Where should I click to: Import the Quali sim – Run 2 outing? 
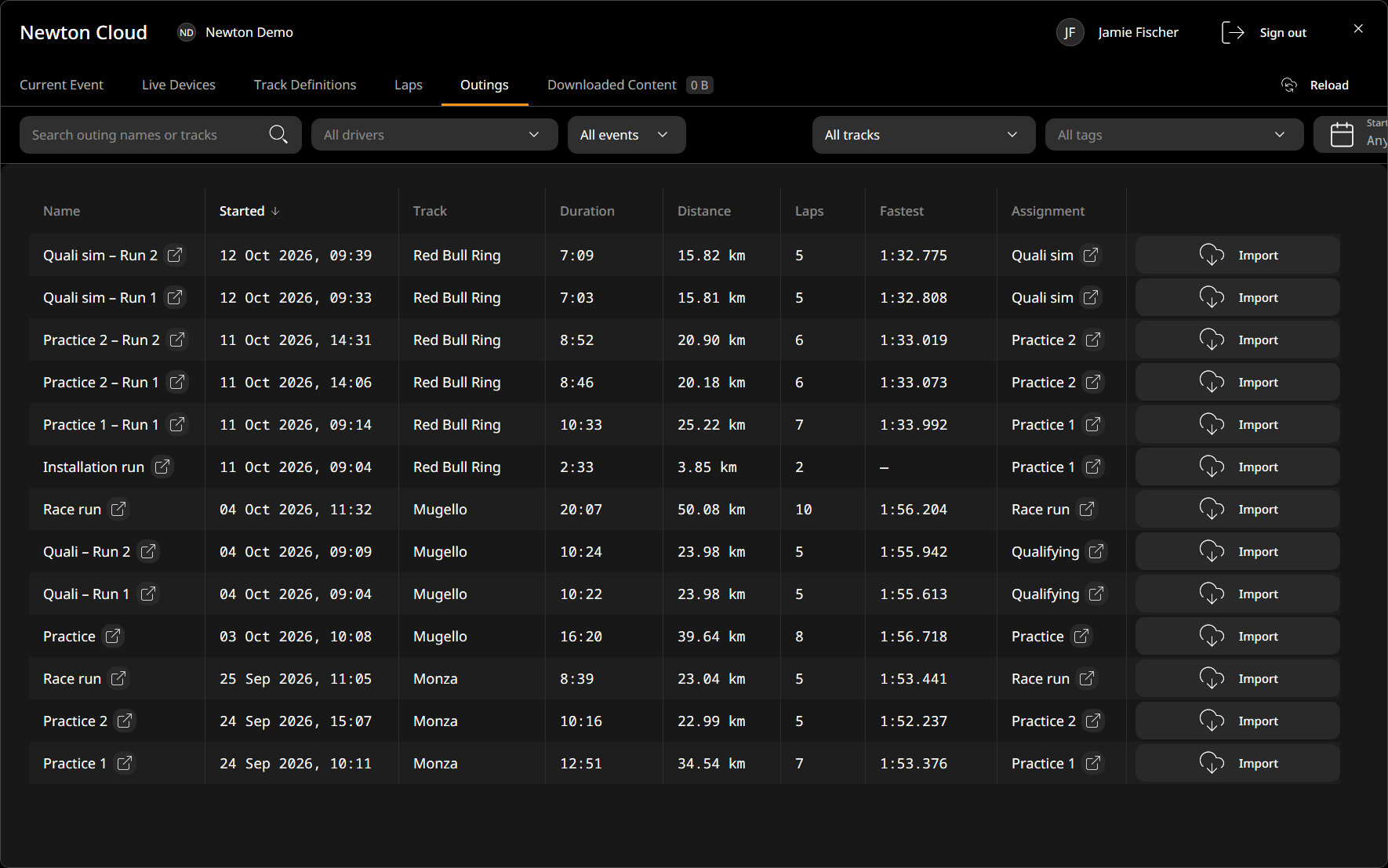[1237, 256]
